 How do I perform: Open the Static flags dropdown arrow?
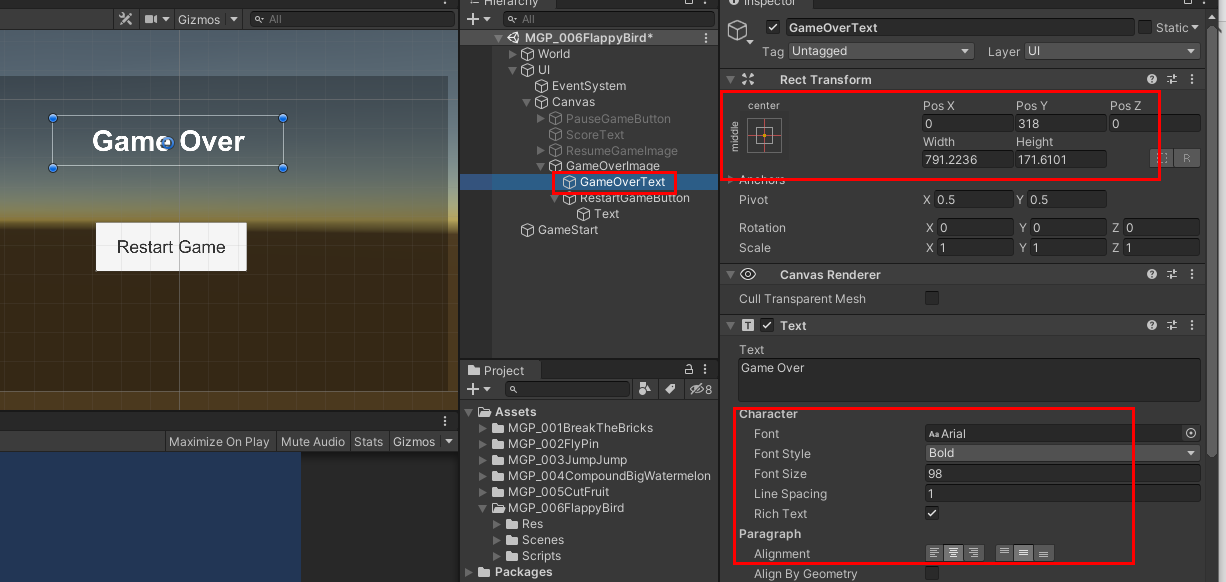(x=1195, y=28)
